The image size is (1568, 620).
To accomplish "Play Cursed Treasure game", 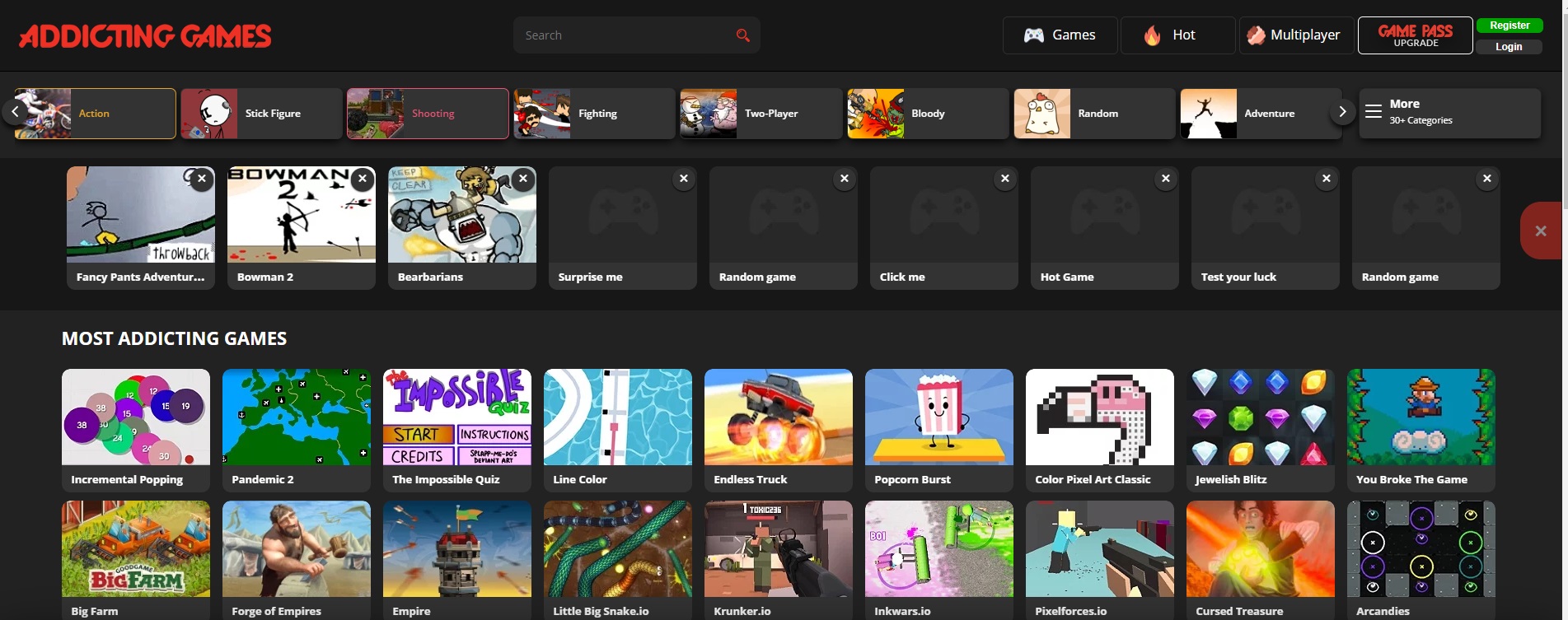I will tap(1261, 560).
